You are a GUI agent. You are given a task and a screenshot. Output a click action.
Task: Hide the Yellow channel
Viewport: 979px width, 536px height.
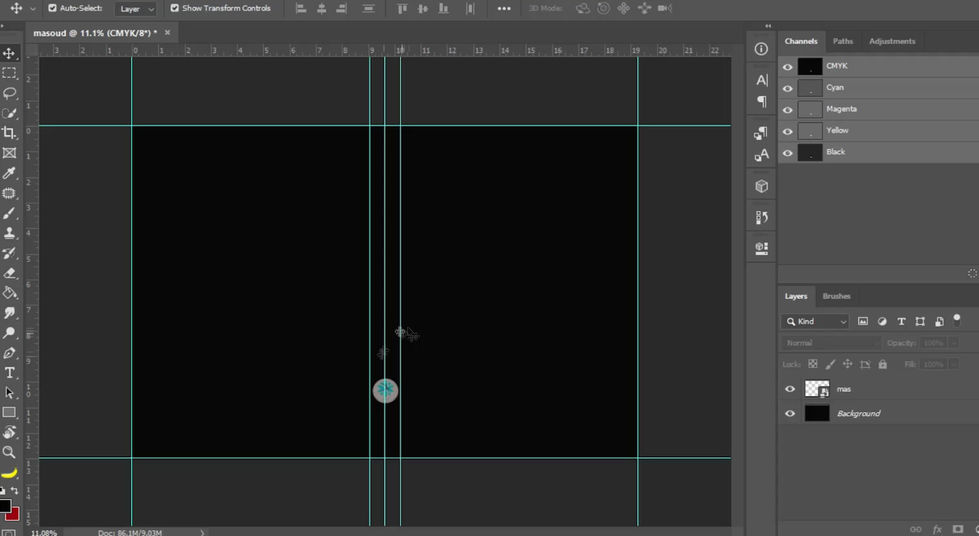[787, 132]
